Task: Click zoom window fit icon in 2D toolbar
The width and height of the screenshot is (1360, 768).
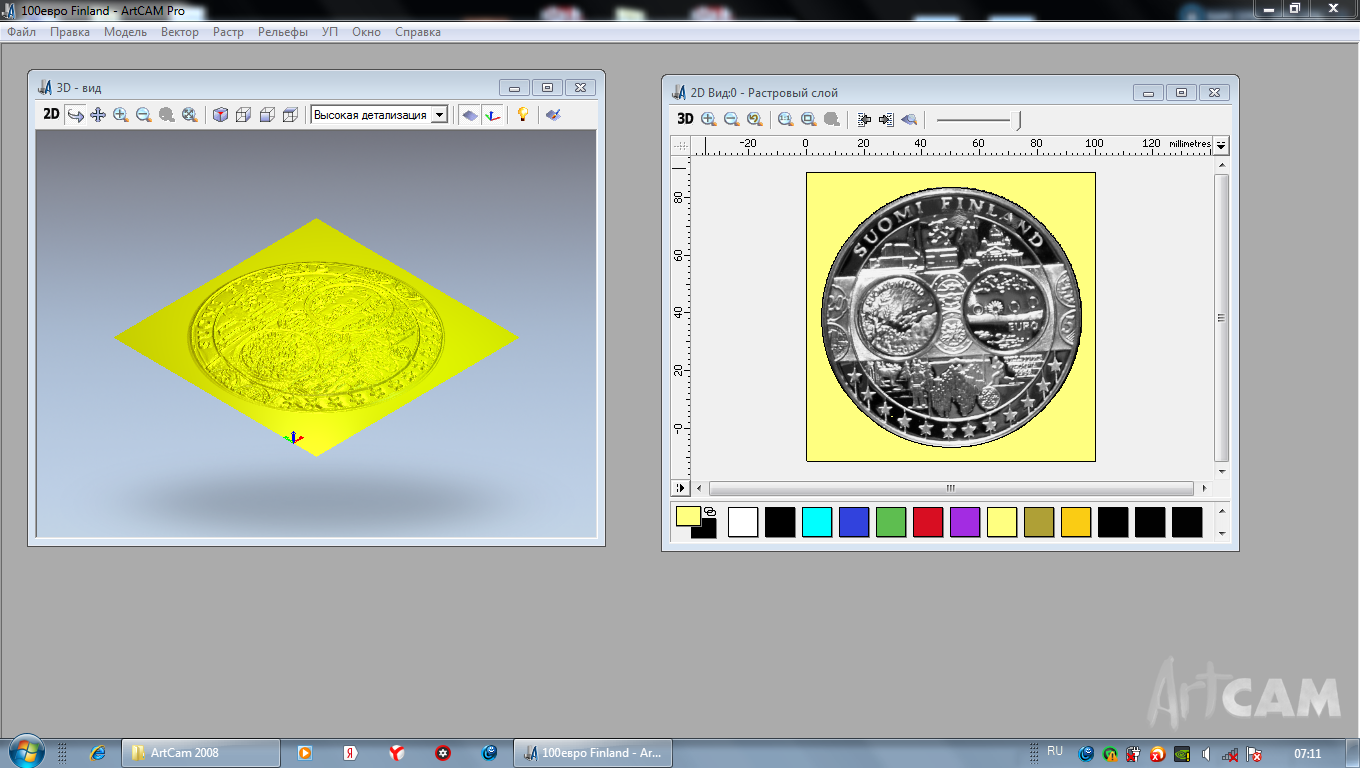Action: (x=786, y=119)
